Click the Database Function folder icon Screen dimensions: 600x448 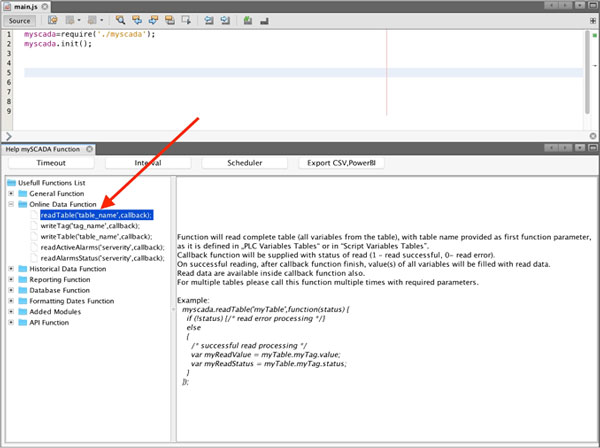[x=23, y=290]
